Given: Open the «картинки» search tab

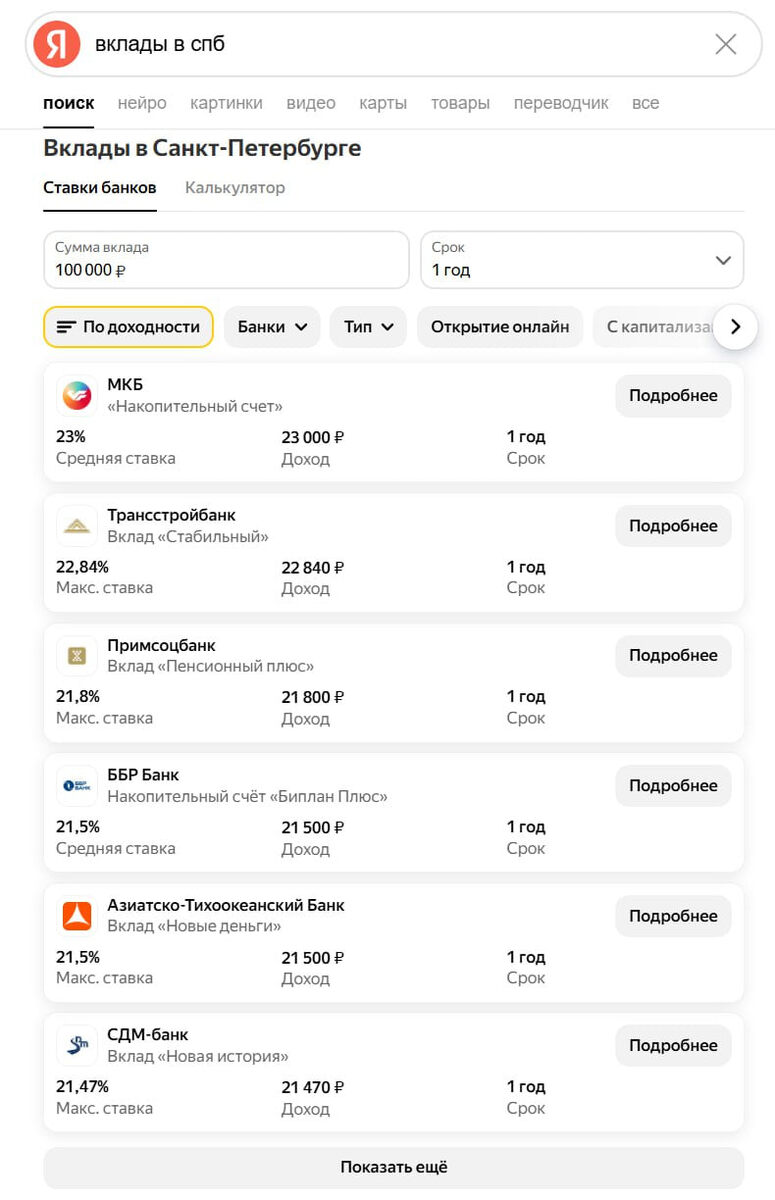Looking at the screenshot, I should click(226, 103).
